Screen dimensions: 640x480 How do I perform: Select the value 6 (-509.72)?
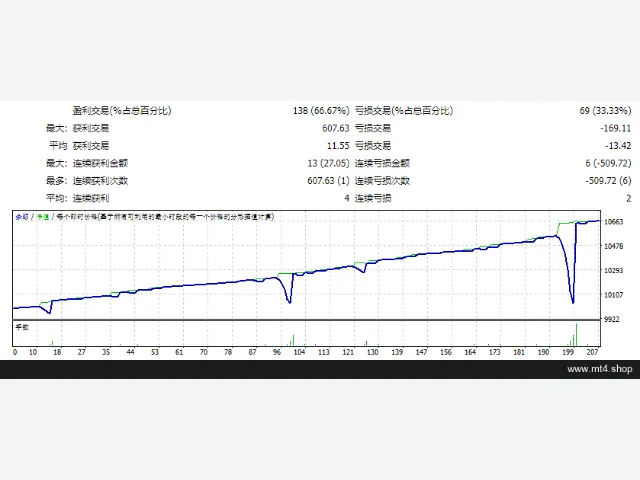(608, 163)
